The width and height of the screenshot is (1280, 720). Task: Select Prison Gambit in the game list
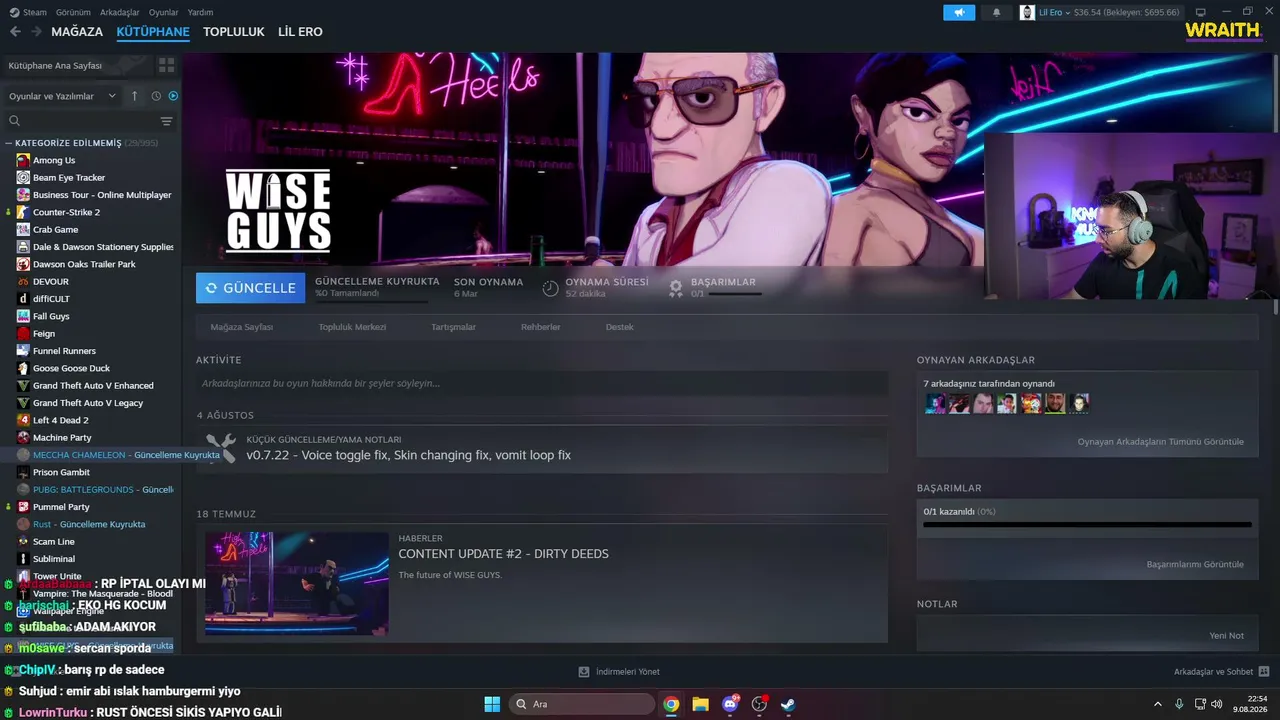pyautogui.click(x=61, y=472)
